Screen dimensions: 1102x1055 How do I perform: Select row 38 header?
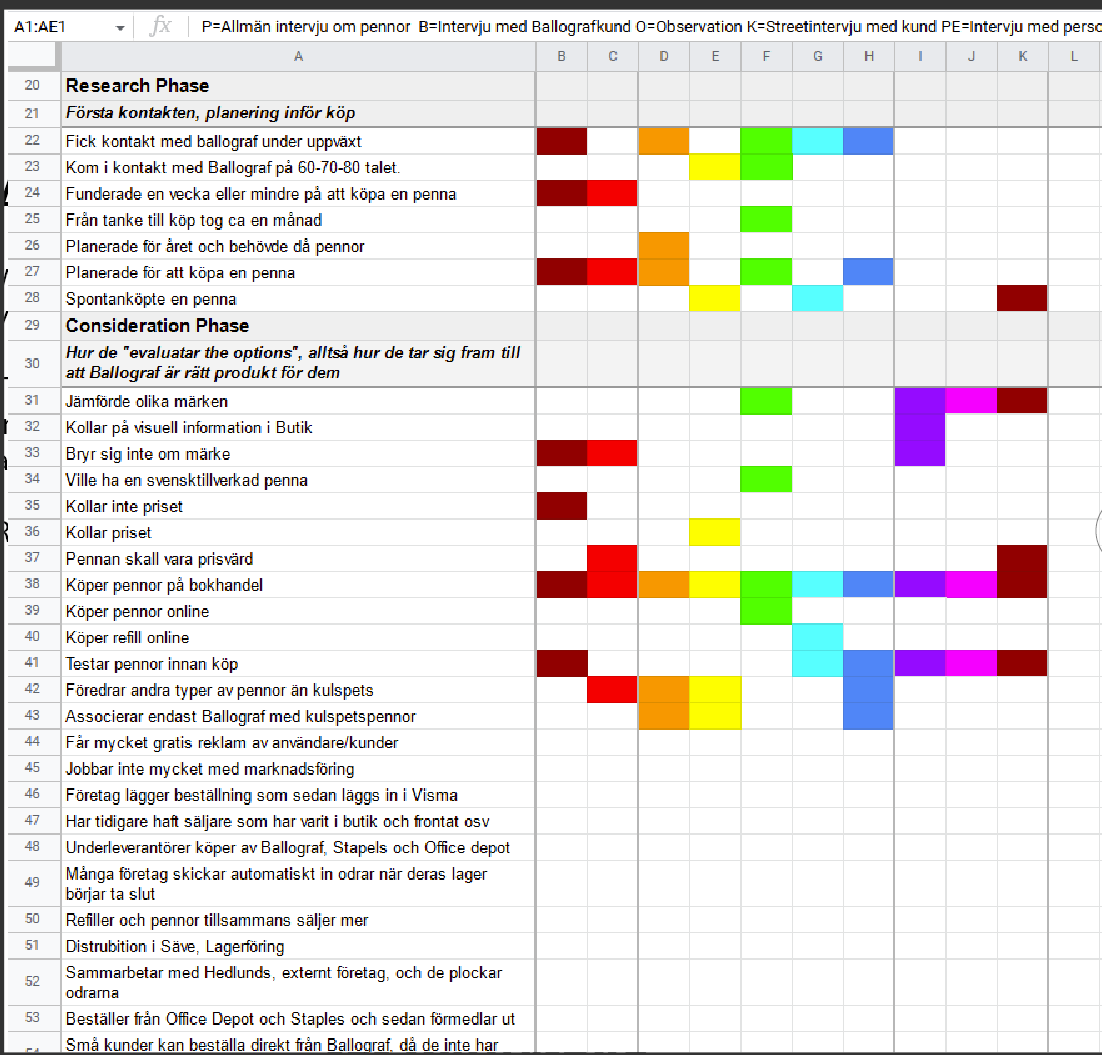[32, 584]
